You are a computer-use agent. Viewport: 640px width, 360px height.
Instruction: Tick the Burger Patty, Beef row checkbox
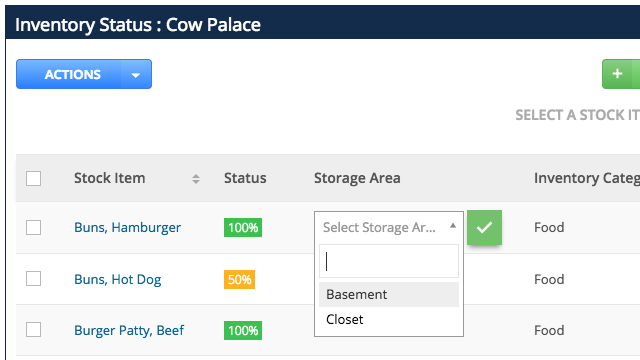point(33,330)
